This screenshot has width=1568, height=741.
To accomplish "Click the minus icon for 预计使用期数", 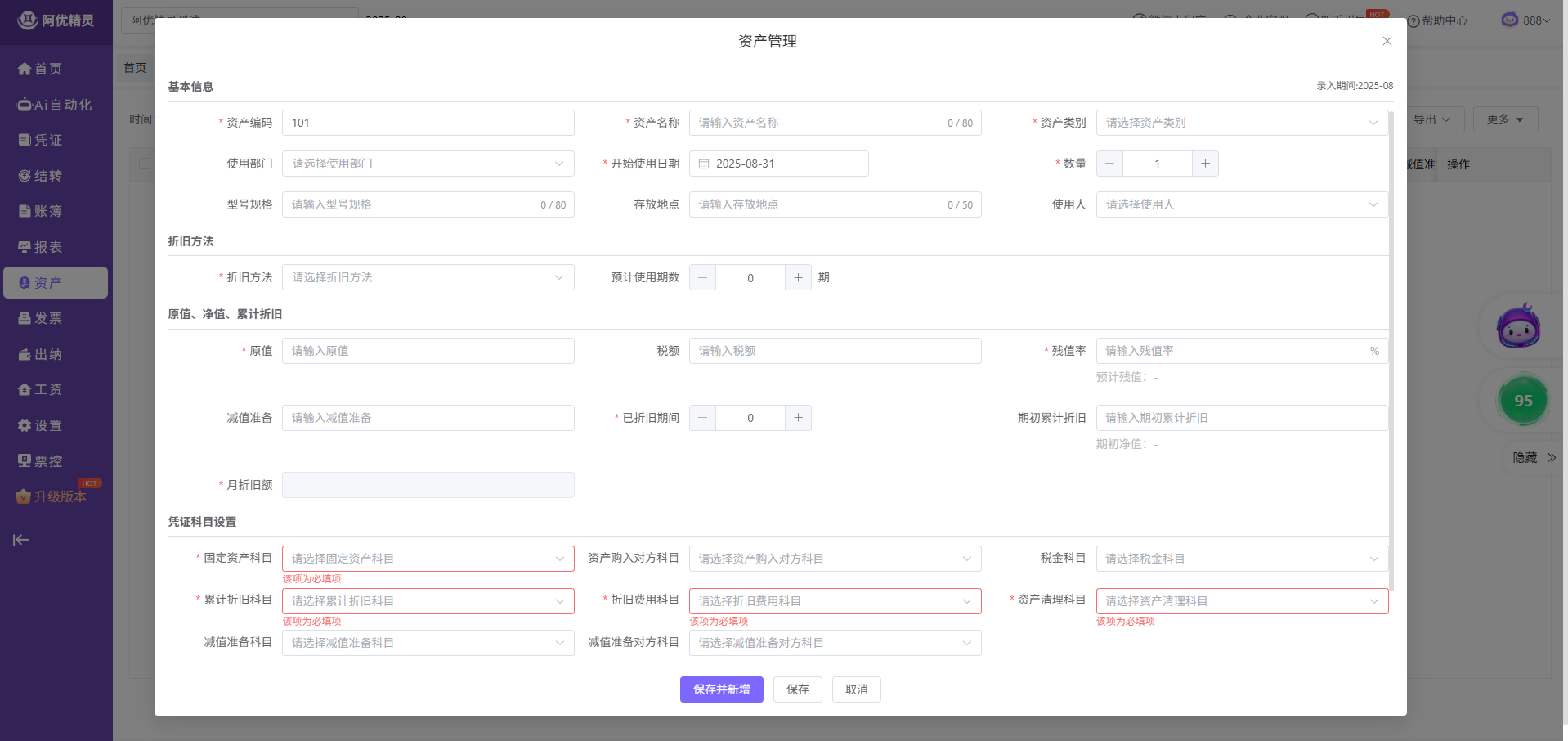I will coord(702,278).
